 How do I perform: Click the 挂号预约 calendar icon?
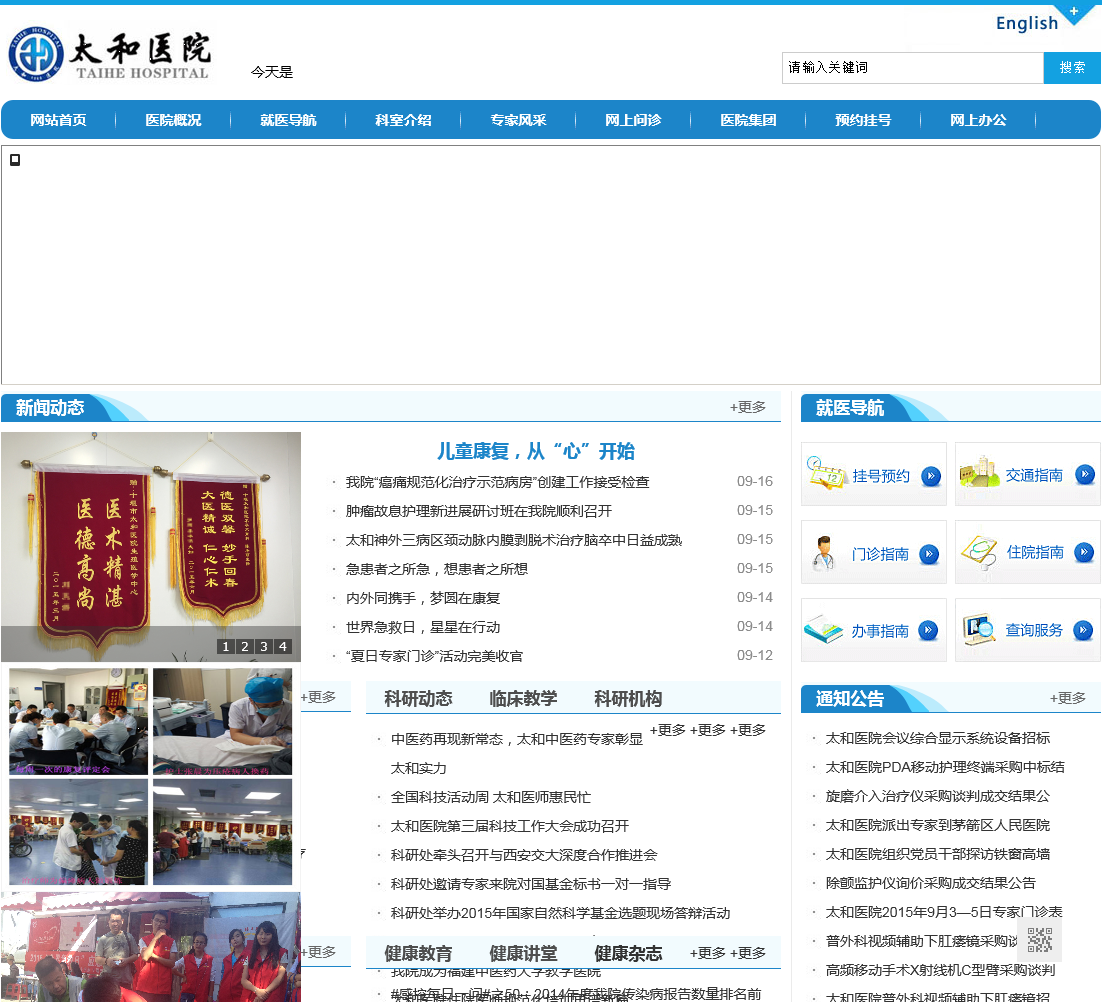(x=826, y=473)
